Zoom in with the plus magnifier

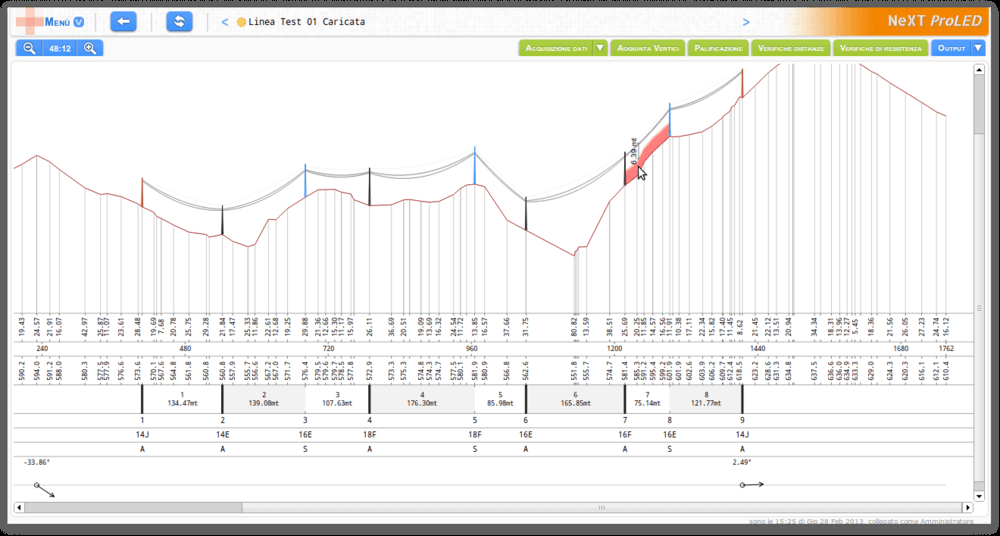90,48
